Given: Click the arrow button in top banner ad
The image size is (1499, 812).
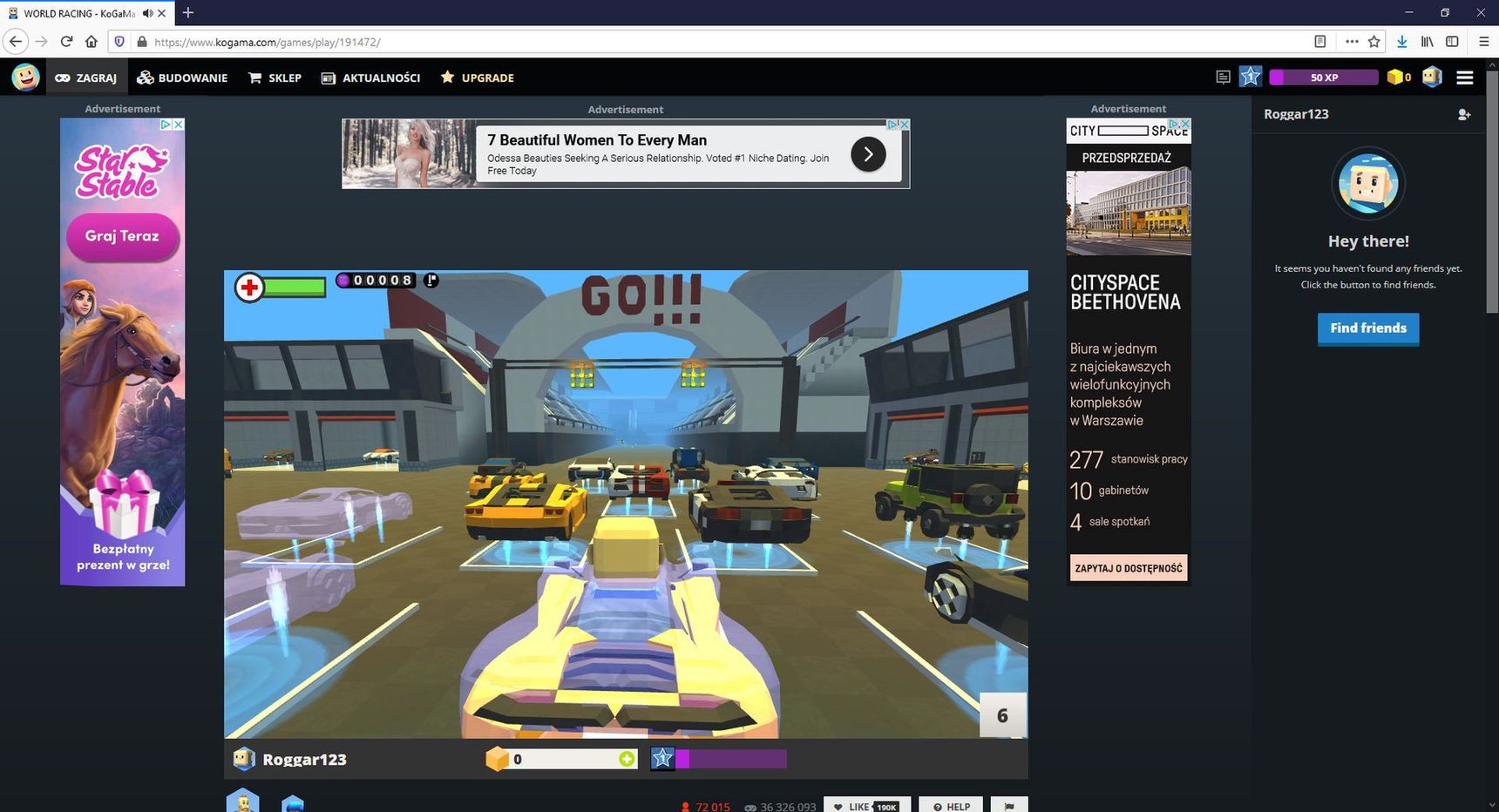Looking at the screenshot, I should click(x=868, y=154).
